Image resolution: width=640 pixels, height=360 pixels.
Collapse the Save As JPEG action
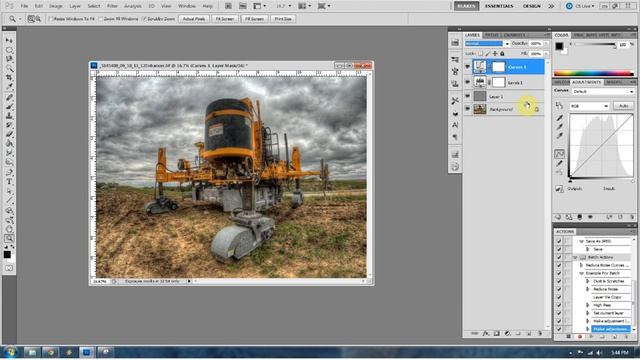(x=581, y=241)
